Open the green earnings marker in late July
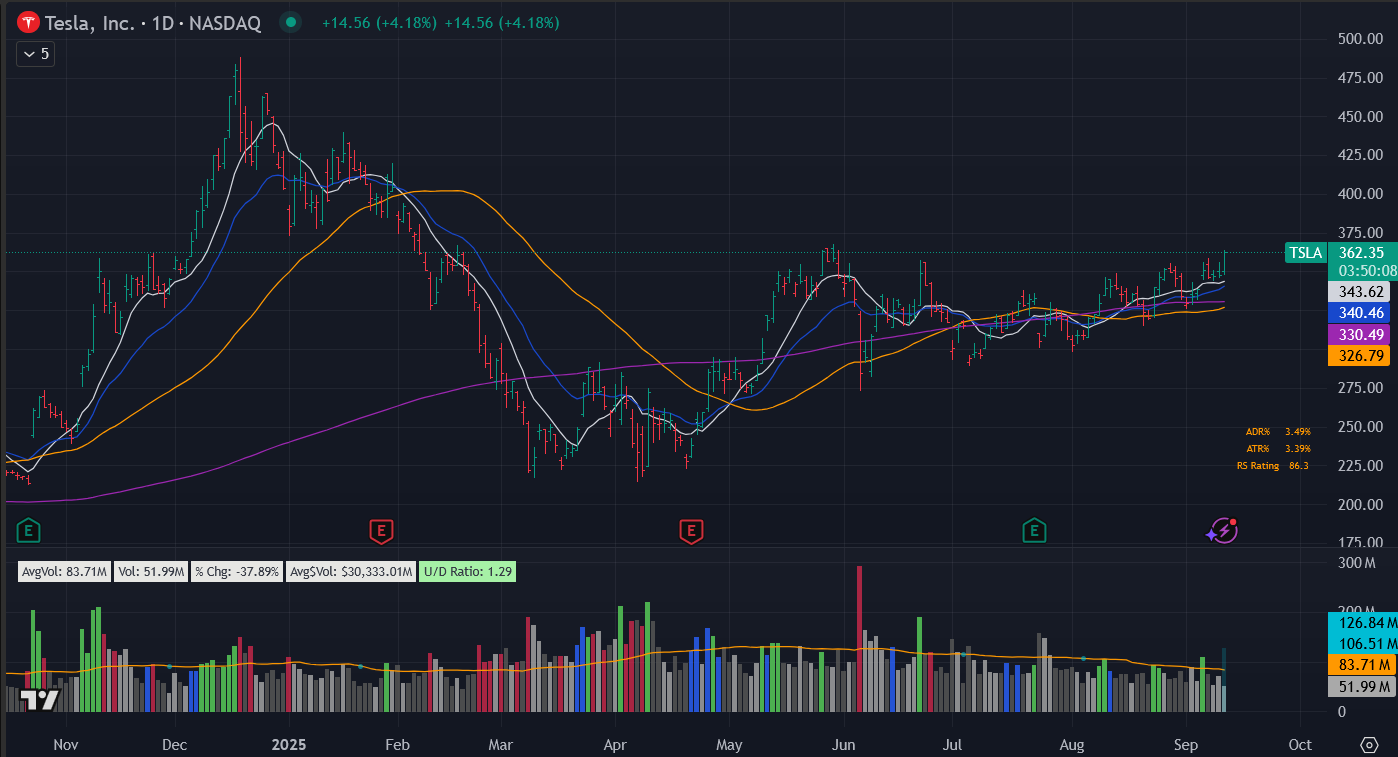The height and width of the screenshot is (757, 1398). [x=1034, y=530]
